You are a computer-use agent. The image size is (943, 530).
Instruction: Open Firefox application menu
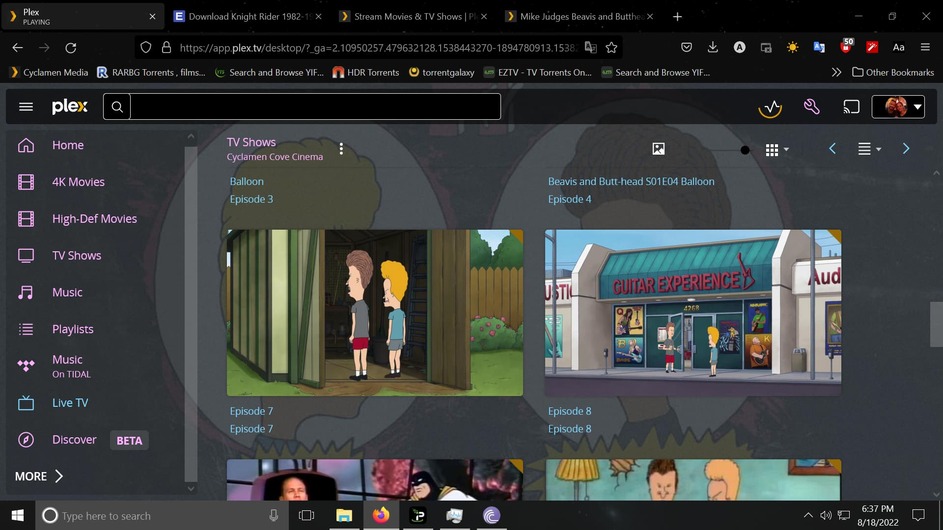(x=925, y=48)
